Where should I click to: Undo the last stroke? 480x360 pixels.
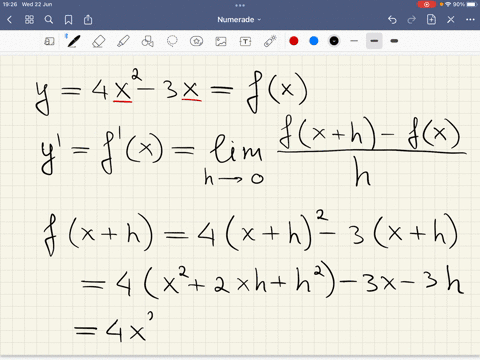(392, 20)
